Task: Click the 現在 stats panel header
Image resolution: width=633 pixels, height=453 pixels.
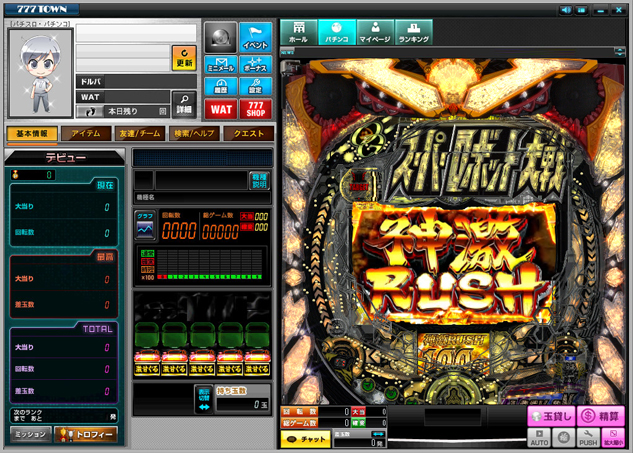Action: pos(105,185)
